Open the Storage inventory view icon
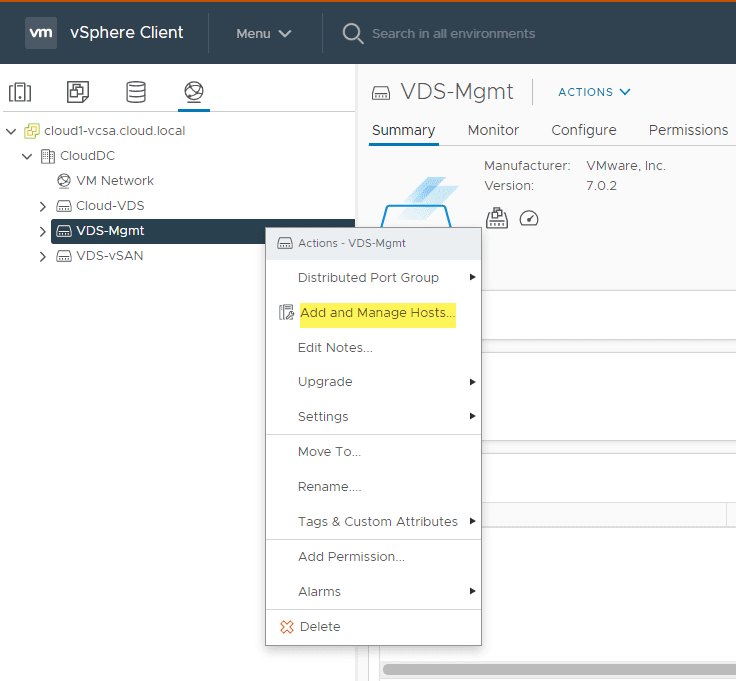This screenshot has width=736, height=681. point(136,93)
